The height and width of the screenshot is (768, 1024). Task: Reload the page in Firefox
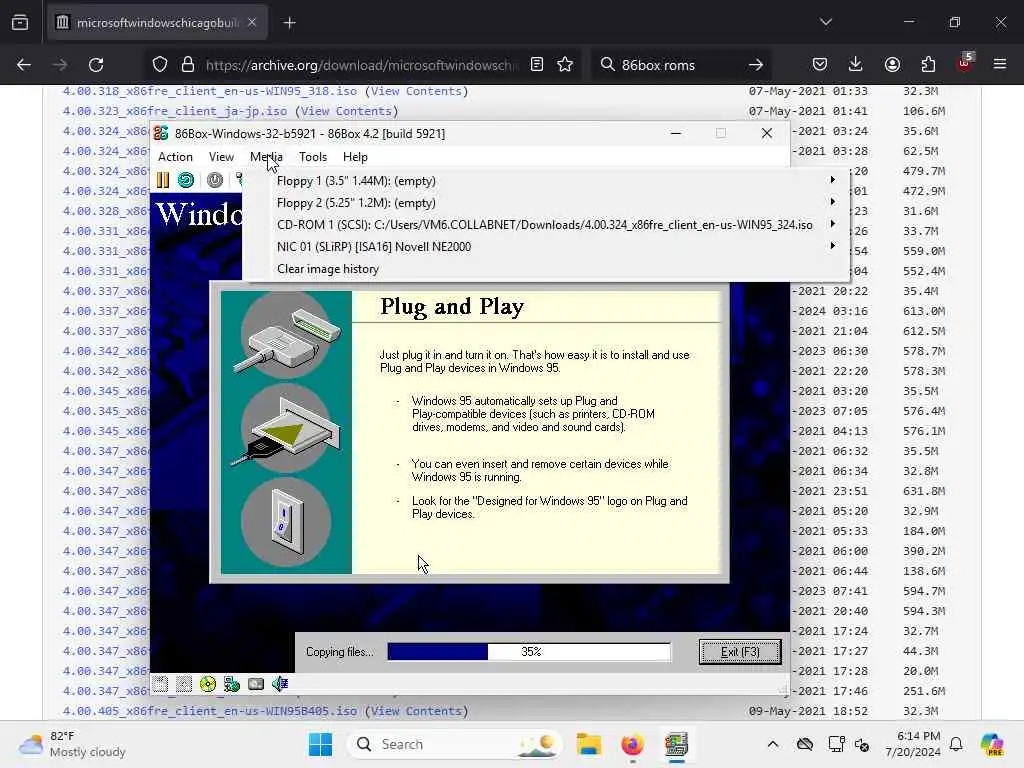tap(96, 65)
